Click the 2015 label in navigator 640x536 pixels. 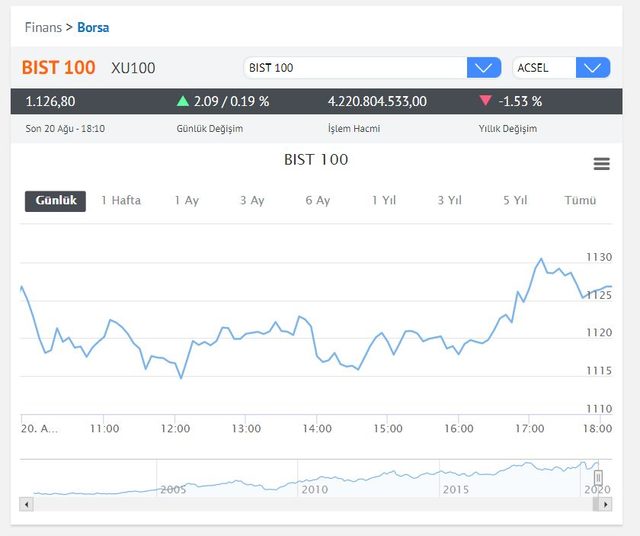pyautogui.click(x=456, y=489)
